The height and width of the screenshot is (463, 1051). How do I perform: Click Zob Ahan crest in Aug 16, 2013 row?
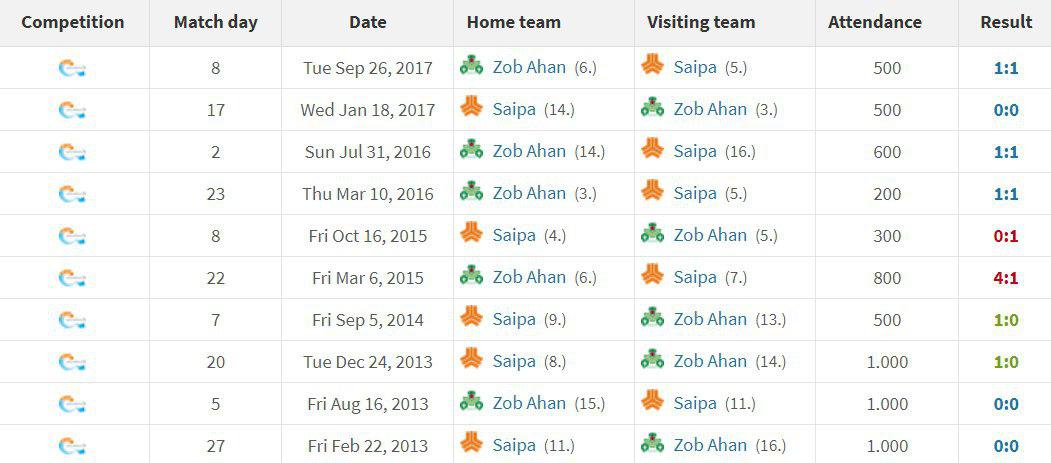pos(471,401)
